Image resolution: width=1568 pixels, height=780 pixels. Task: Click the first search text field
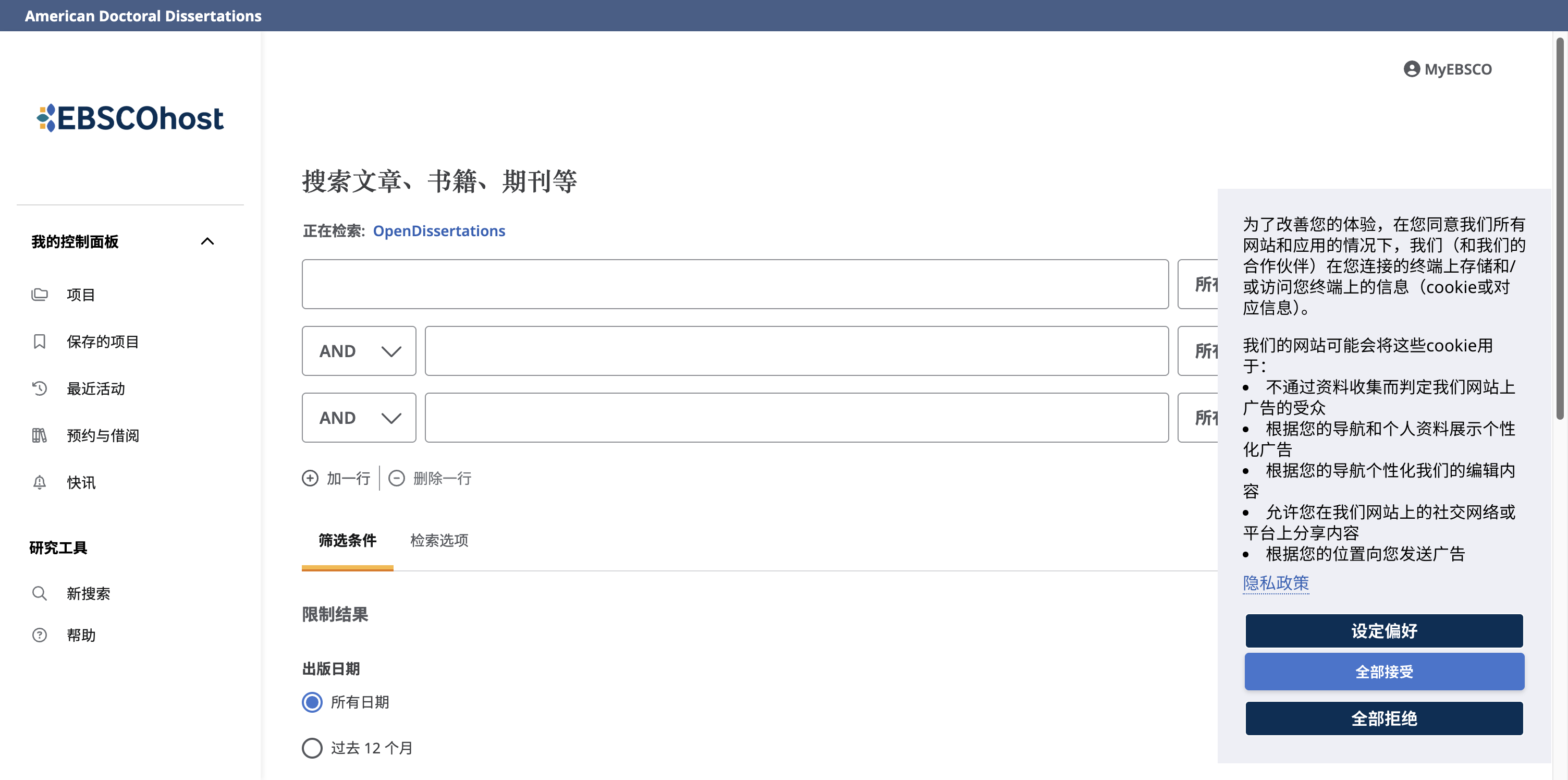pos(736,284)
